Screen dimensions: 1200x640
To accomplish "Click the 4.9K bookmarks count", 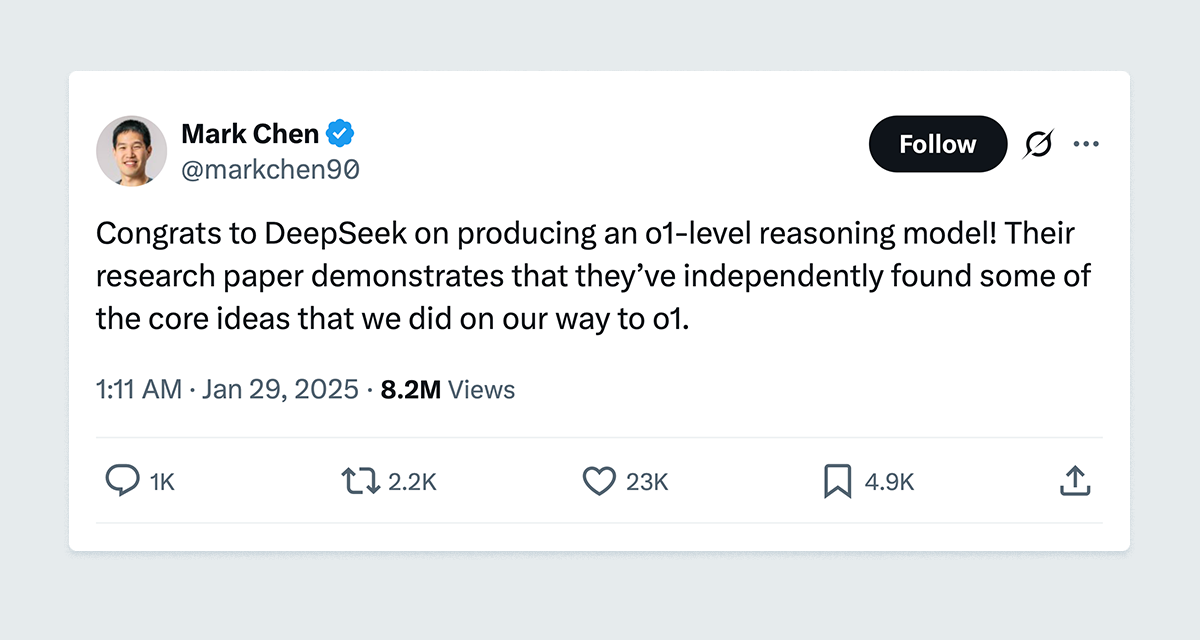I will click(890, 482).
